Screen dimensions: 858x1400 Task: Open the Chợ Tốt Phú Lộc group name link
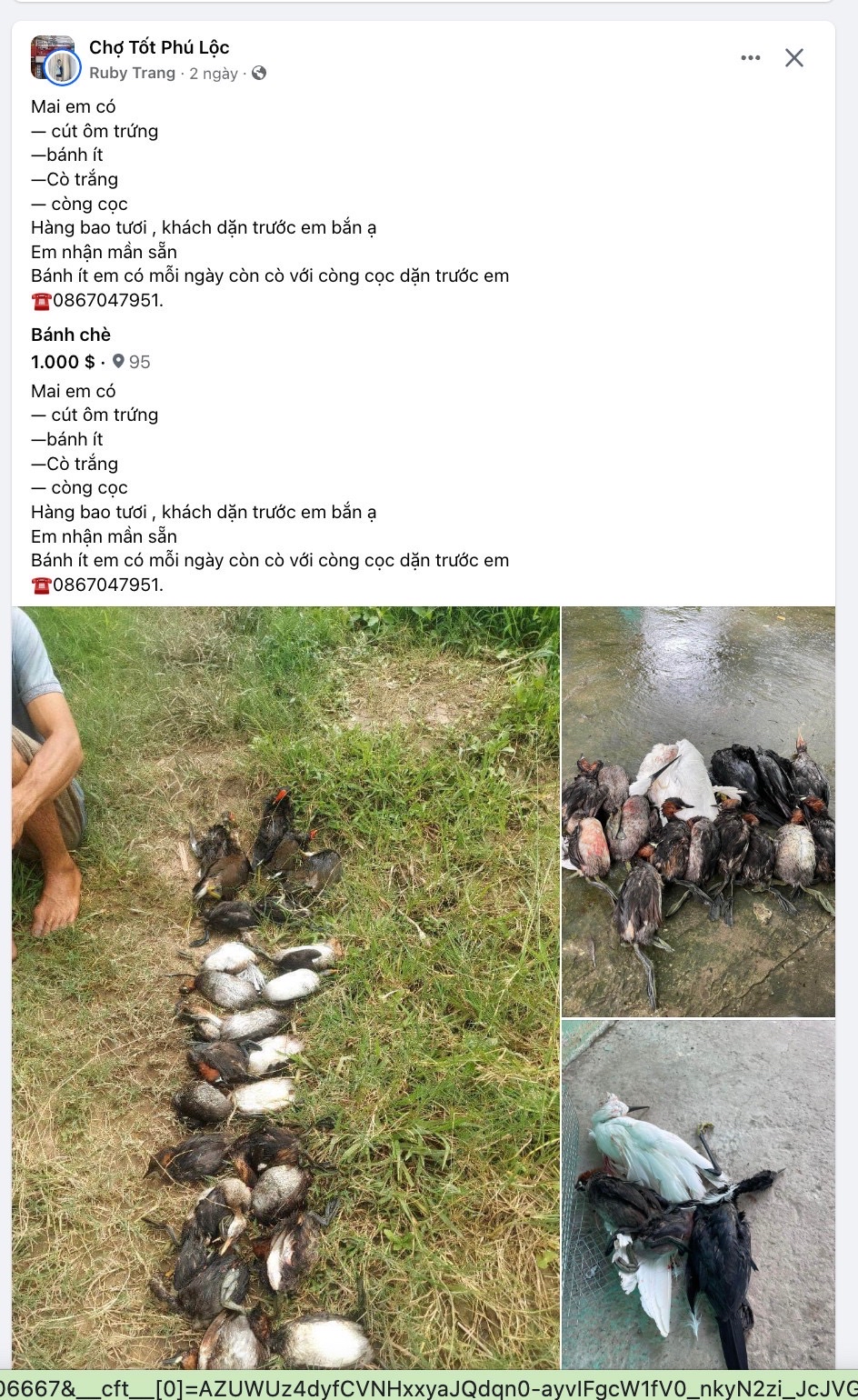[159, 47]
